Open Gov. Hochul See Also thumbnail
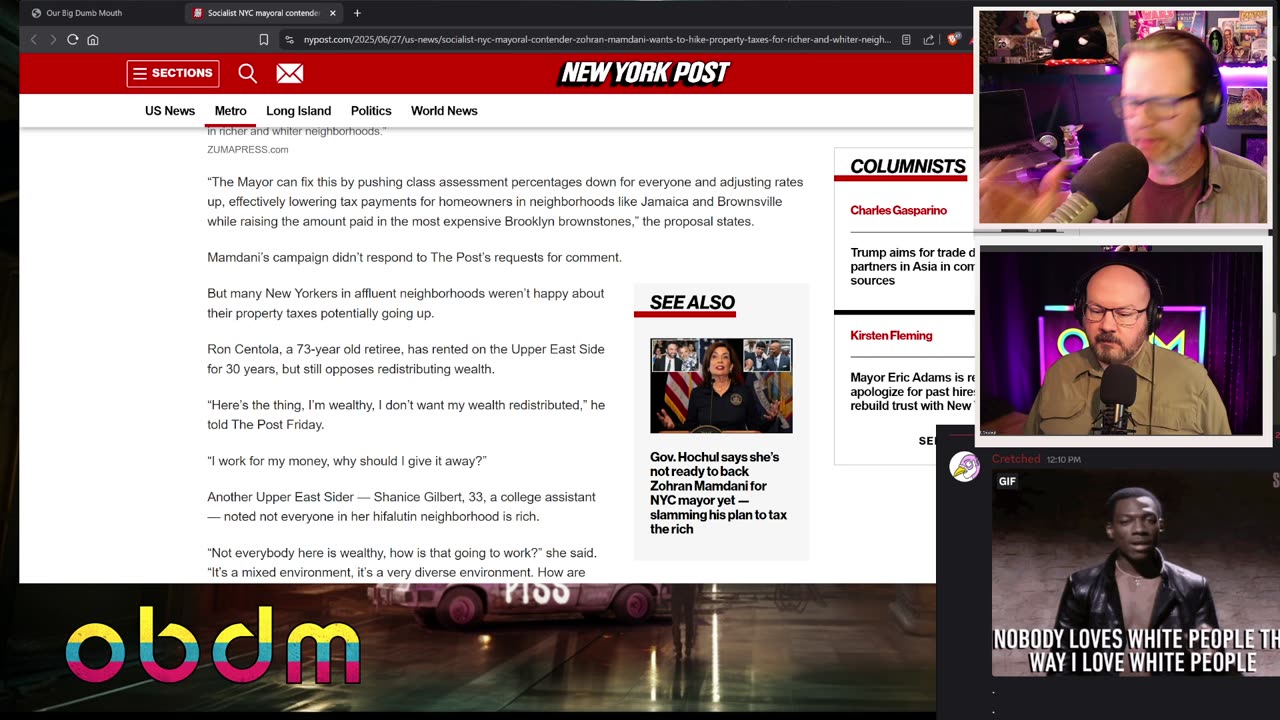This screenshot has width=1280, height=720. [x=721, y=386]
